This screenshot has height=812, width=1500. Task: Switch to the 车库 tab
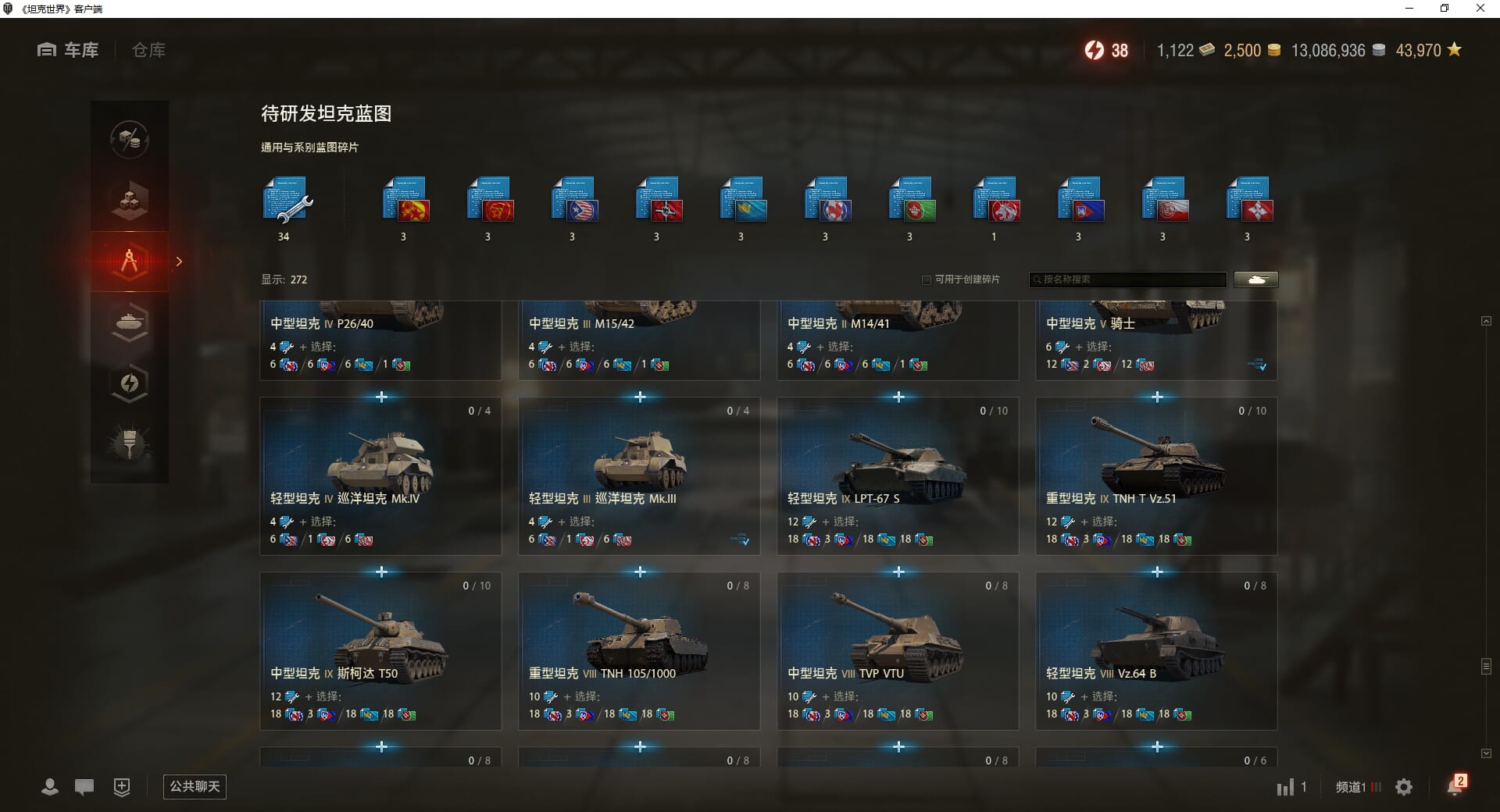[x=68, y=50]
